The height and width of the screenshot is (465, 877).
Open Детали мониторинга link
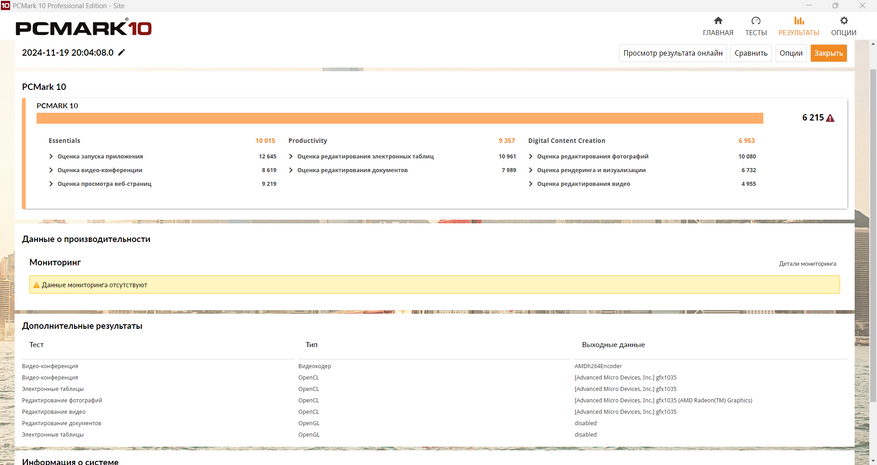(x=807, y=264)
